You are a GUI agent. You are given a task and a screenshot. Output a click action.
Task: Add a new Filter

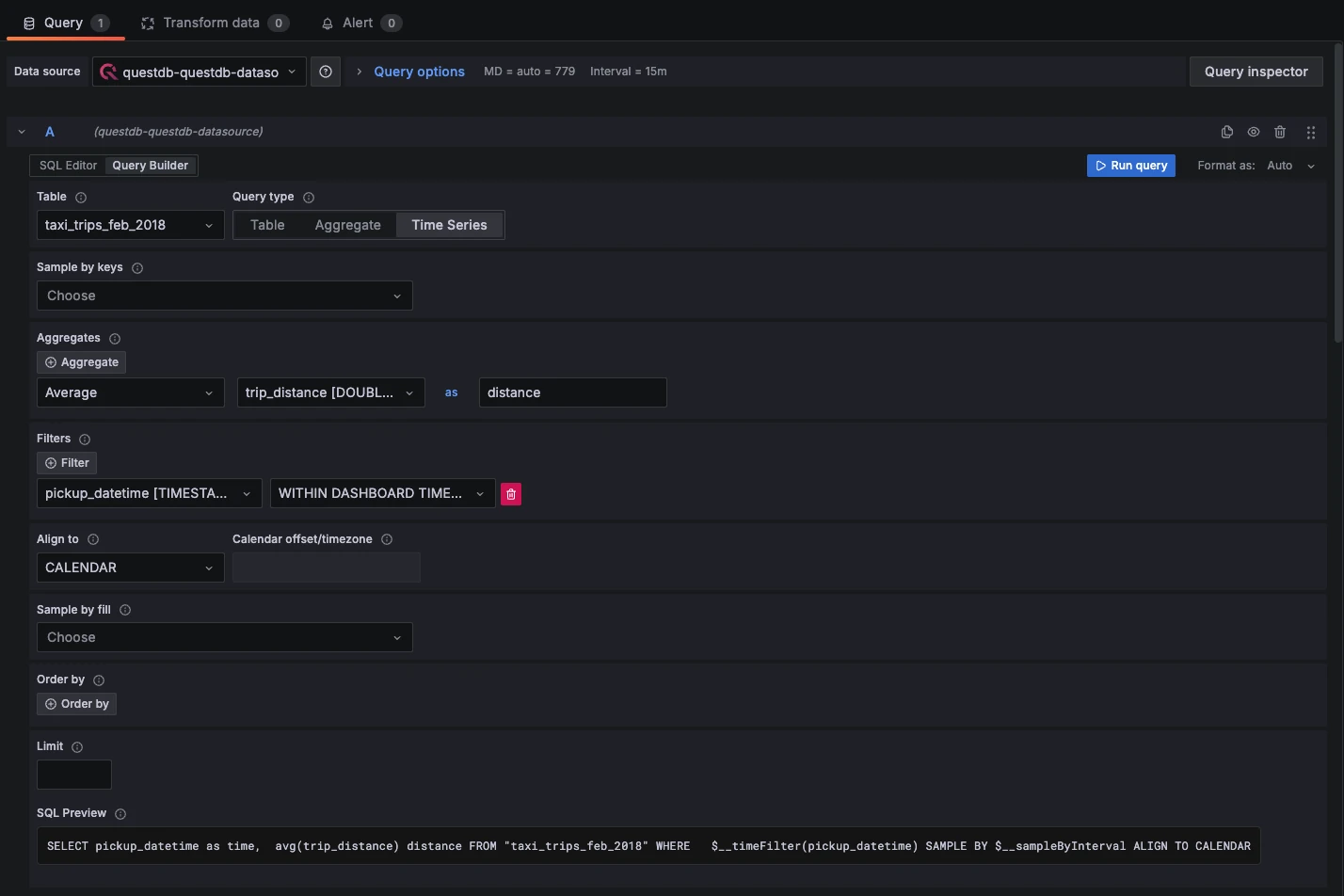pyautogui.click(x=67, y=463)
